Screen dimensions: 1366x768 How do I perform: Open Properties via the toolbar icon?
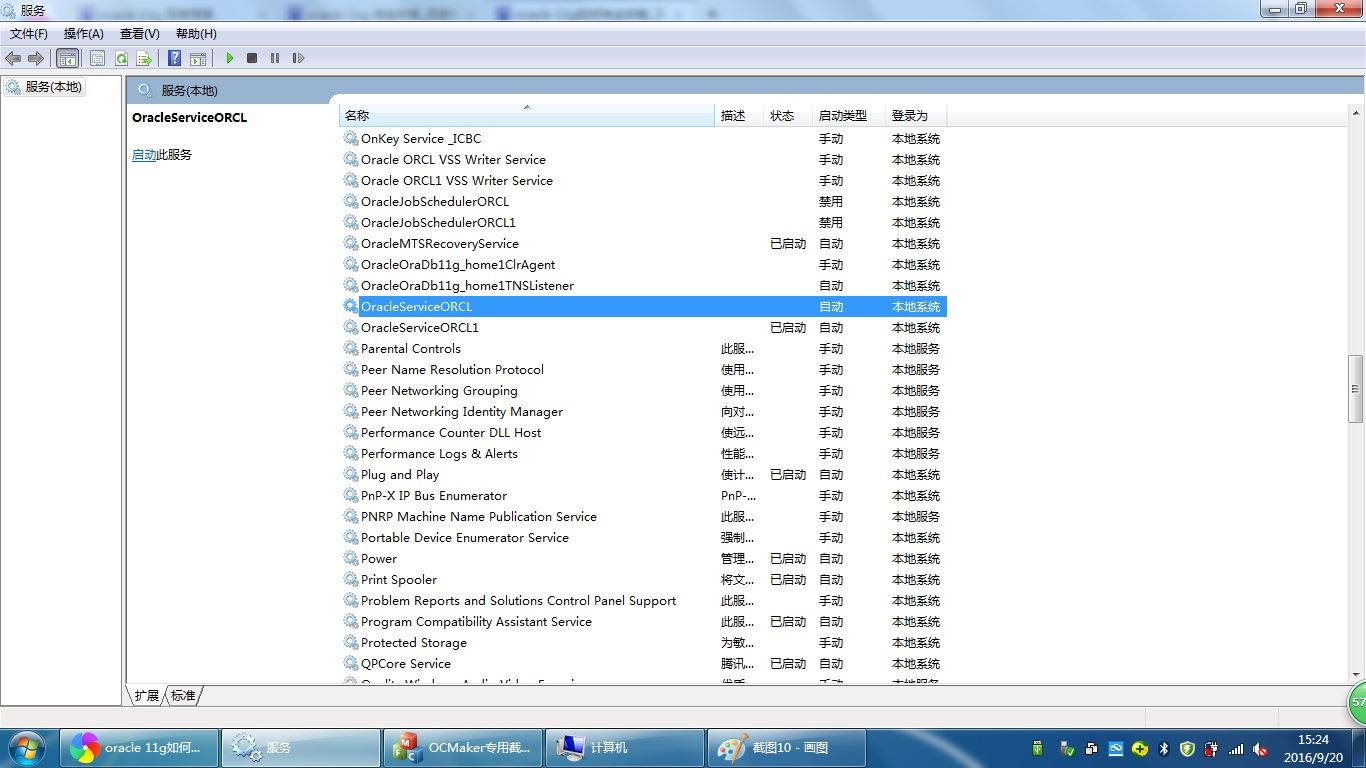pyautogui.click(x=97, y=58)
